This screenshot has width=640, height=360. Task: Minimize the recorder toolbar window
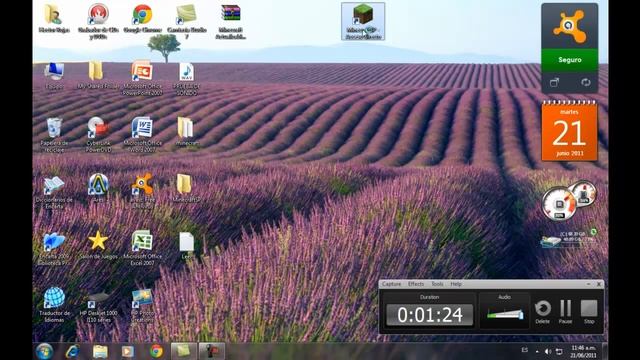click(x=589, y=284)
